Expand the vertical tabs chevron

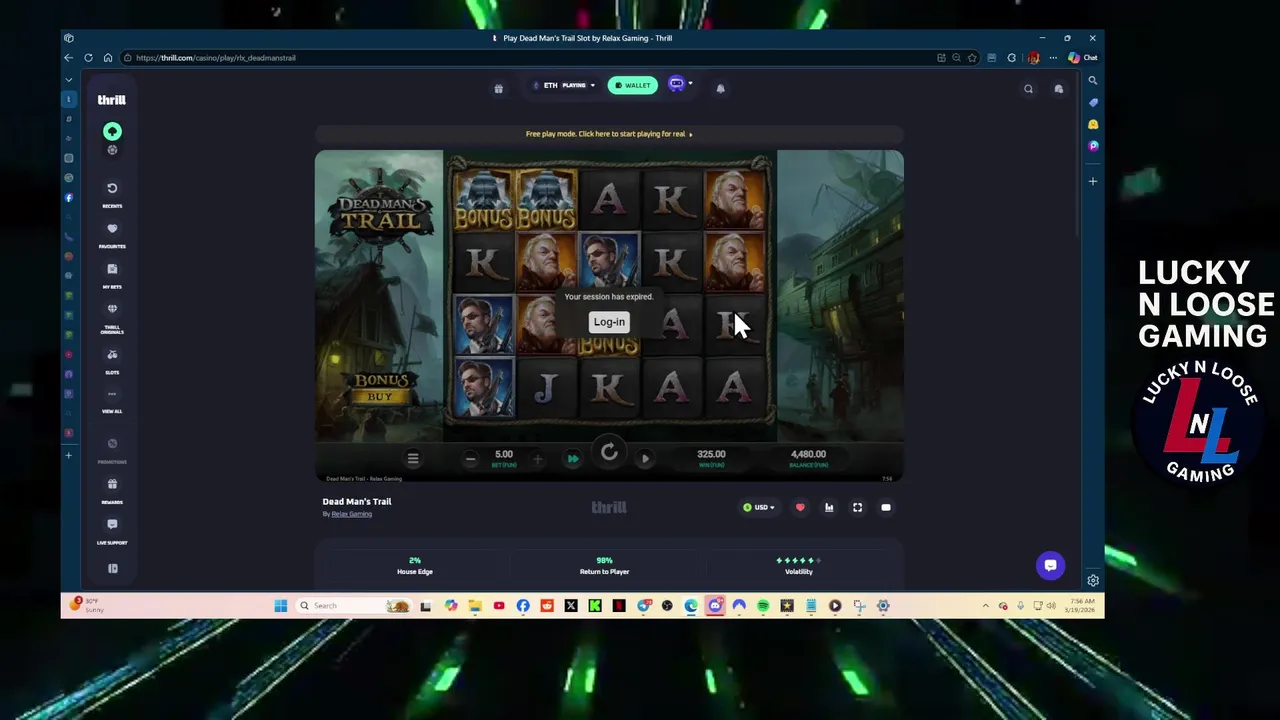[69, 79]
